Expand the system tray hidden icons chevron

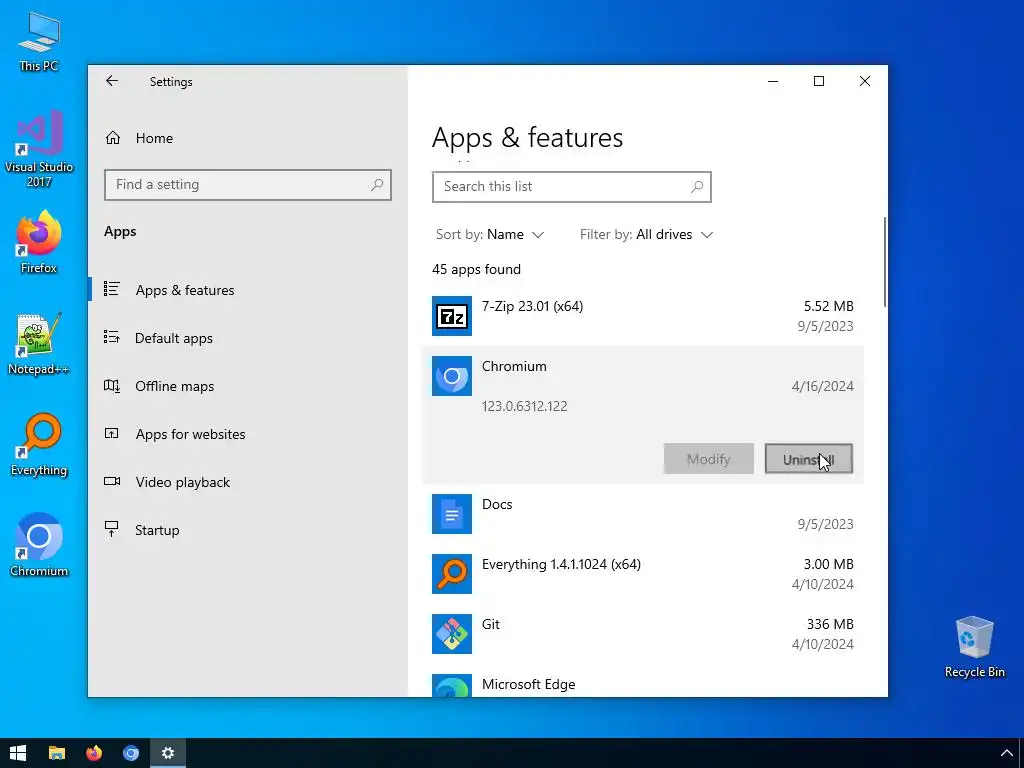tap(1006, 754)
